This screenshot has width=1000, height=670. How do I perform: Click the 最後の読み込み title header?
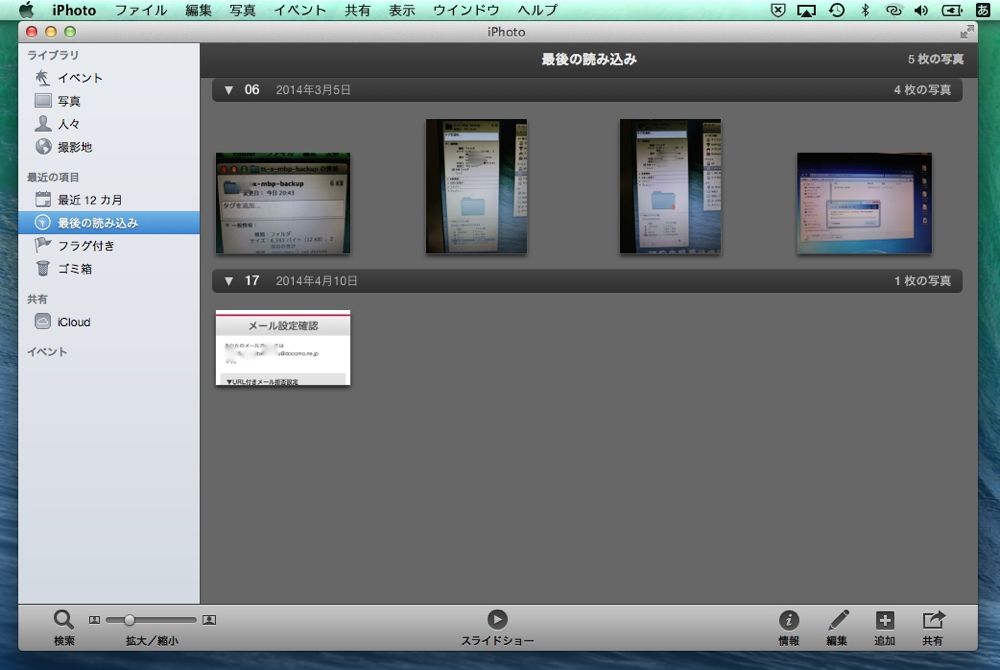pos(589,59)
